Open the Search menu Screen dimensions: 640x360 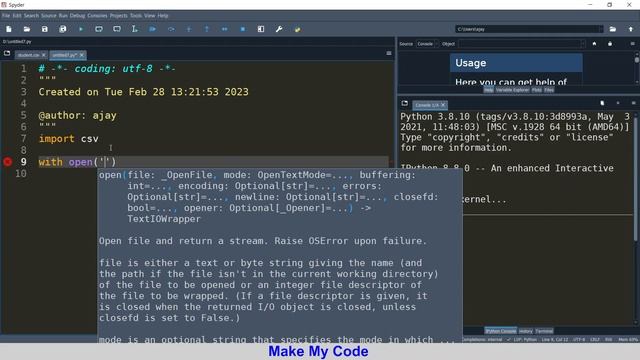31,16
